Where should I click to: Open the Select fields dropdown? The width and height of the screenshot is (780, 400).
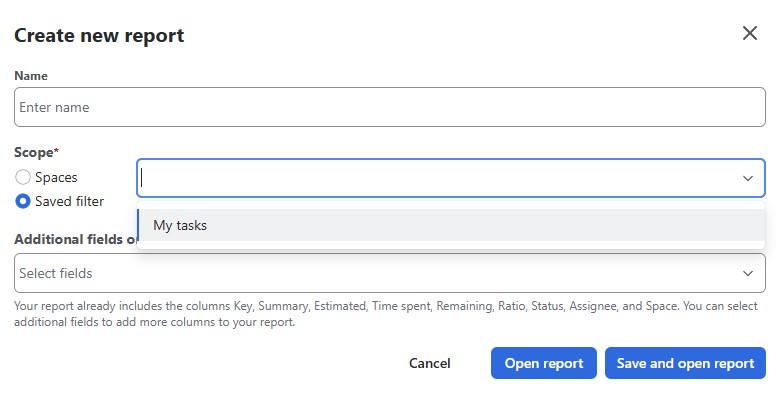(380, 273)
